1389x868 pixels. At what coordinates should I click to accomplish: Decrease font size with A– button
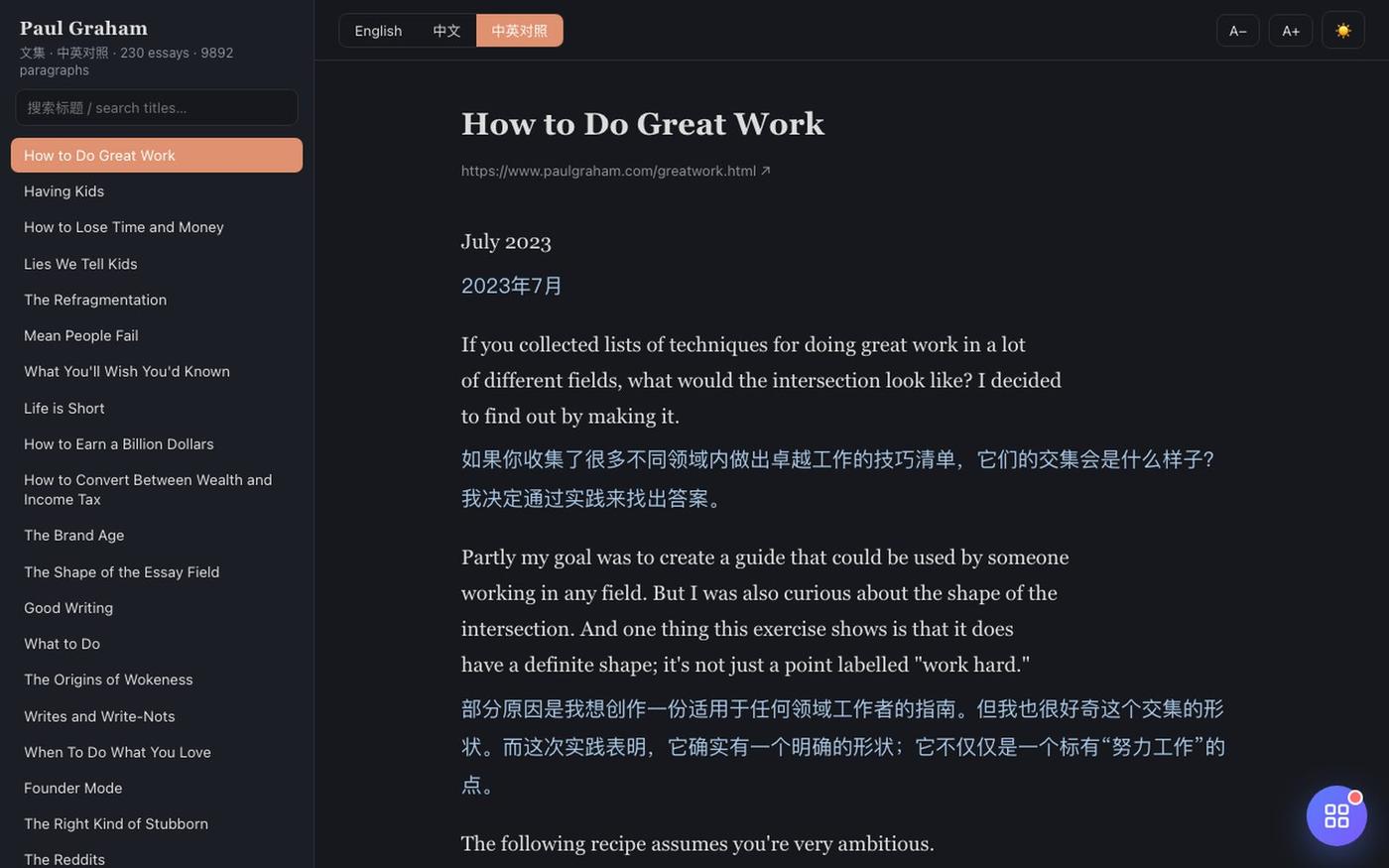pyautogui.click(x=1237, y=31)
